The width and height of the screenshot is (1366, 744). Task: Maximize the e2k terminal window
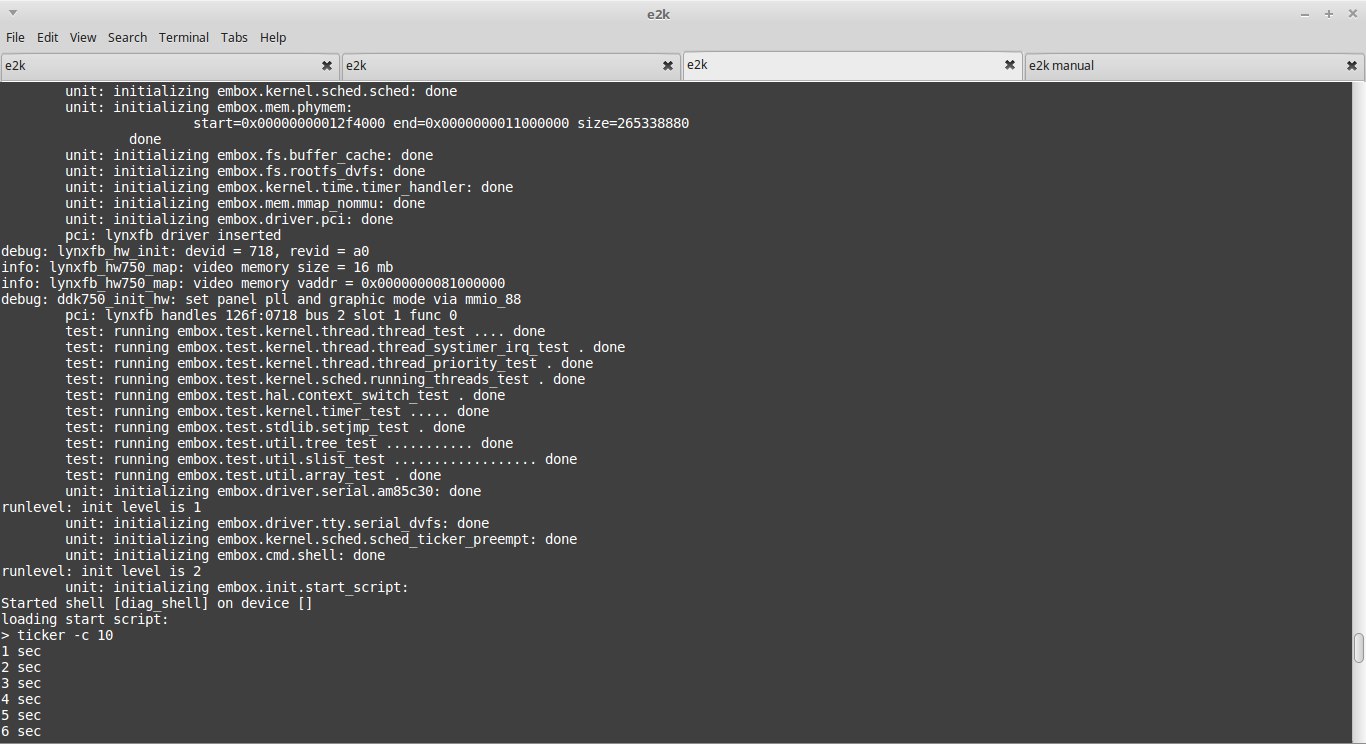coord(1329,14)
